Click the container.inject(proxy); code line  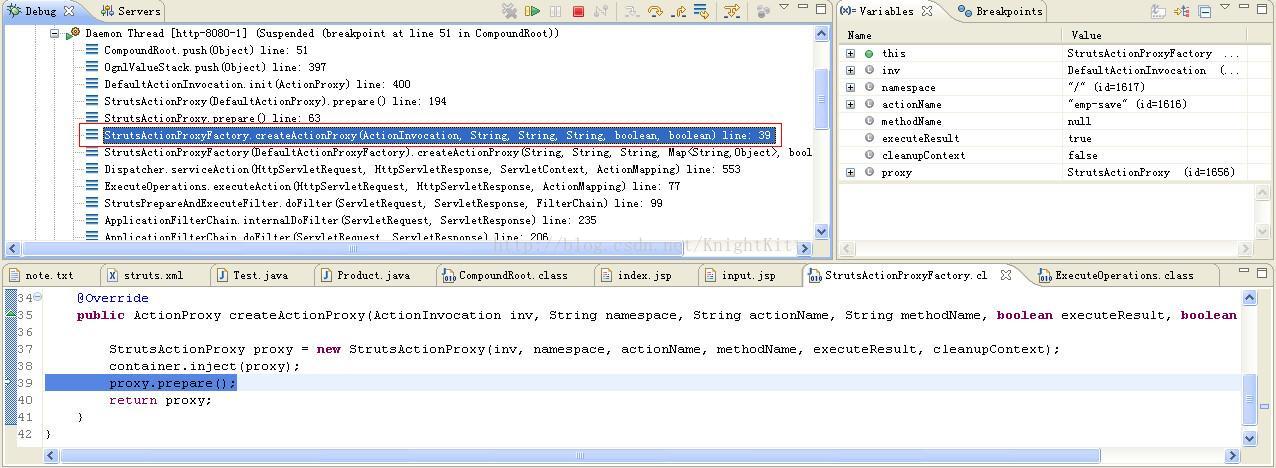tap(204, 366)
